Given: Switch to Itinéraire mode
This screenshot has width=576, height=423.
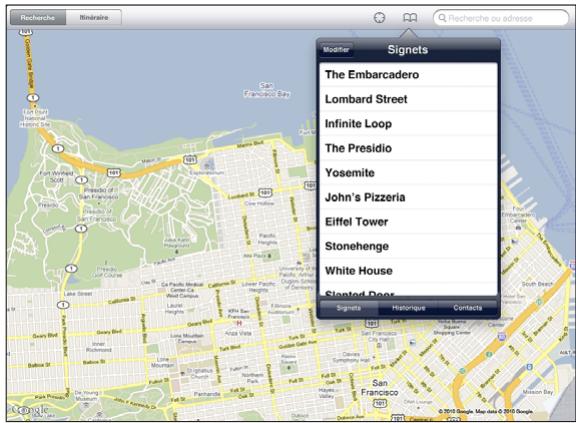Looking at the screenshot, I should pos(94,18).
